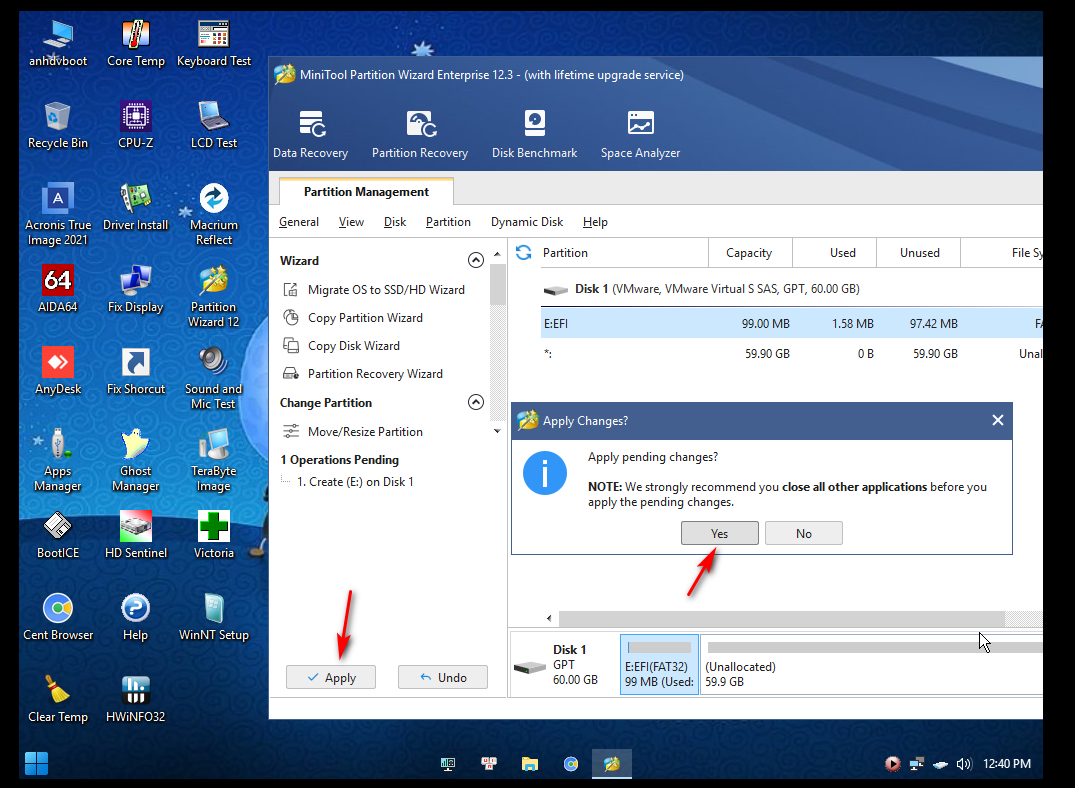Open anhdvboot desktop icon

pyautogui.click(x=58, y=43)
